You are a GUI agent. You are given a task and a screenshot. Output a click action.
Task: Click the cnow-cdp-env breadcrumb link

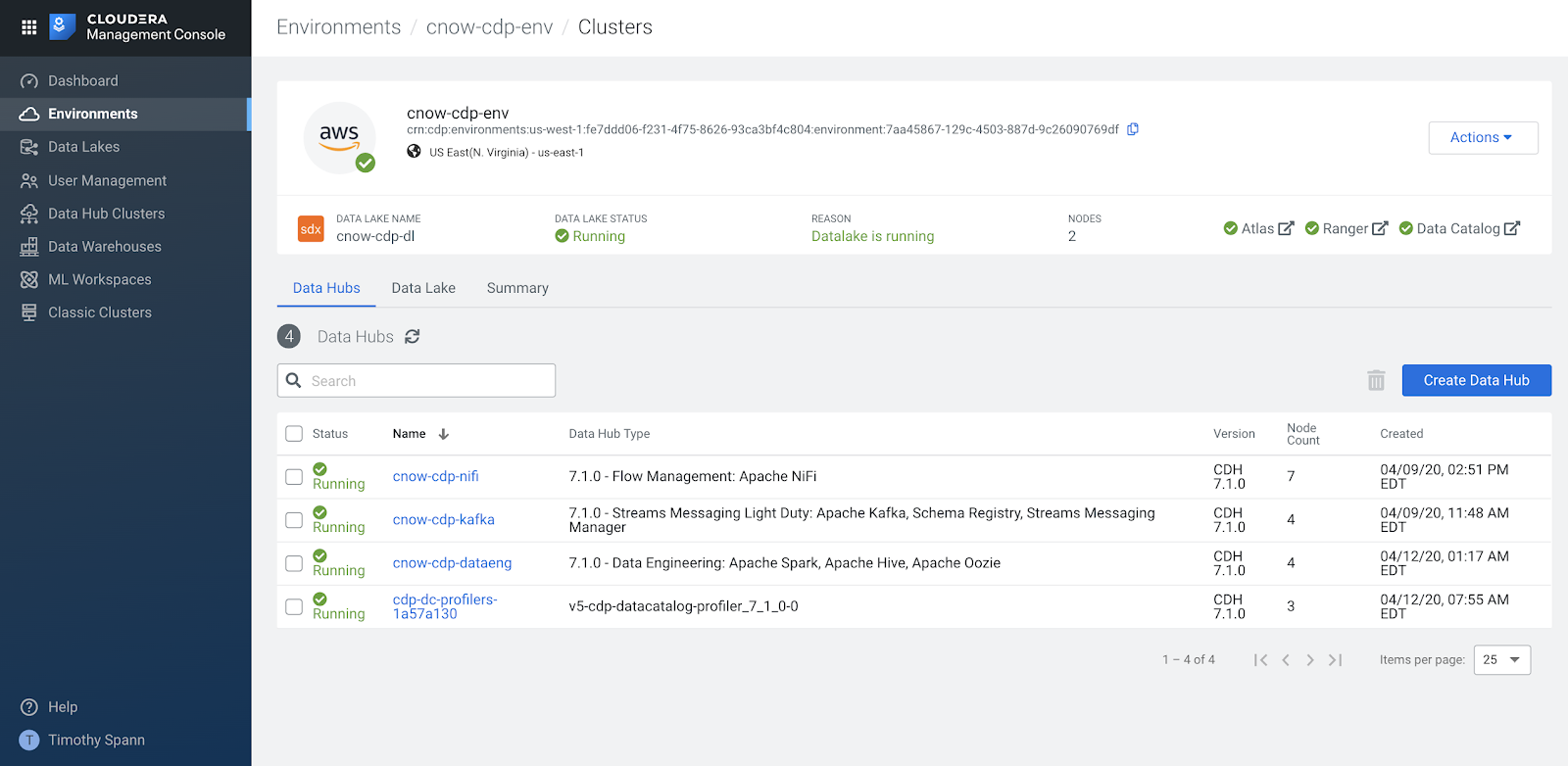(x=489, y=26)
